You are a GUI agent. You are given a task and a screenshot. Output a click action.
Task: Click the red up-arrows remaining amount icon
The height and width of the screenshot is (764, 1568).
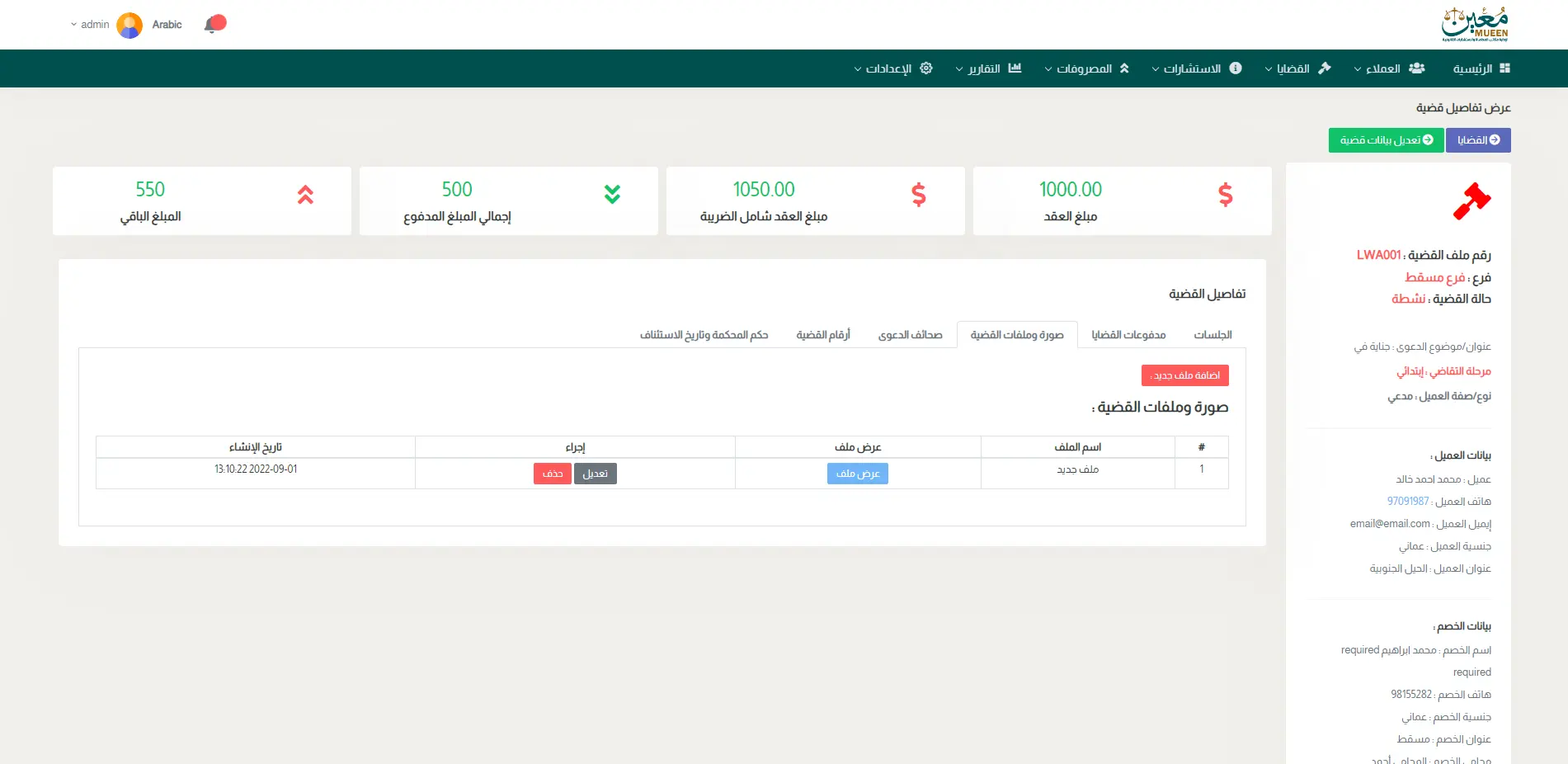tap(305, 195)
